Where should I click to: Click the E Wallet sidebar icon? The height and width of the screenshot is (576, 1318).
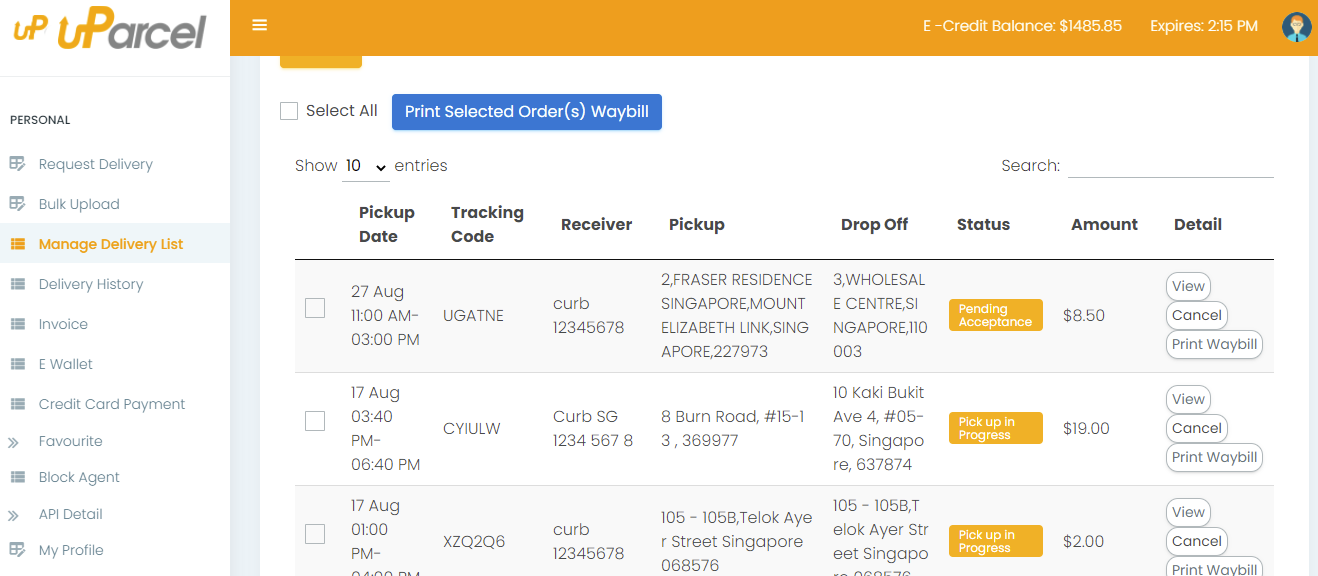click(17, 364)
